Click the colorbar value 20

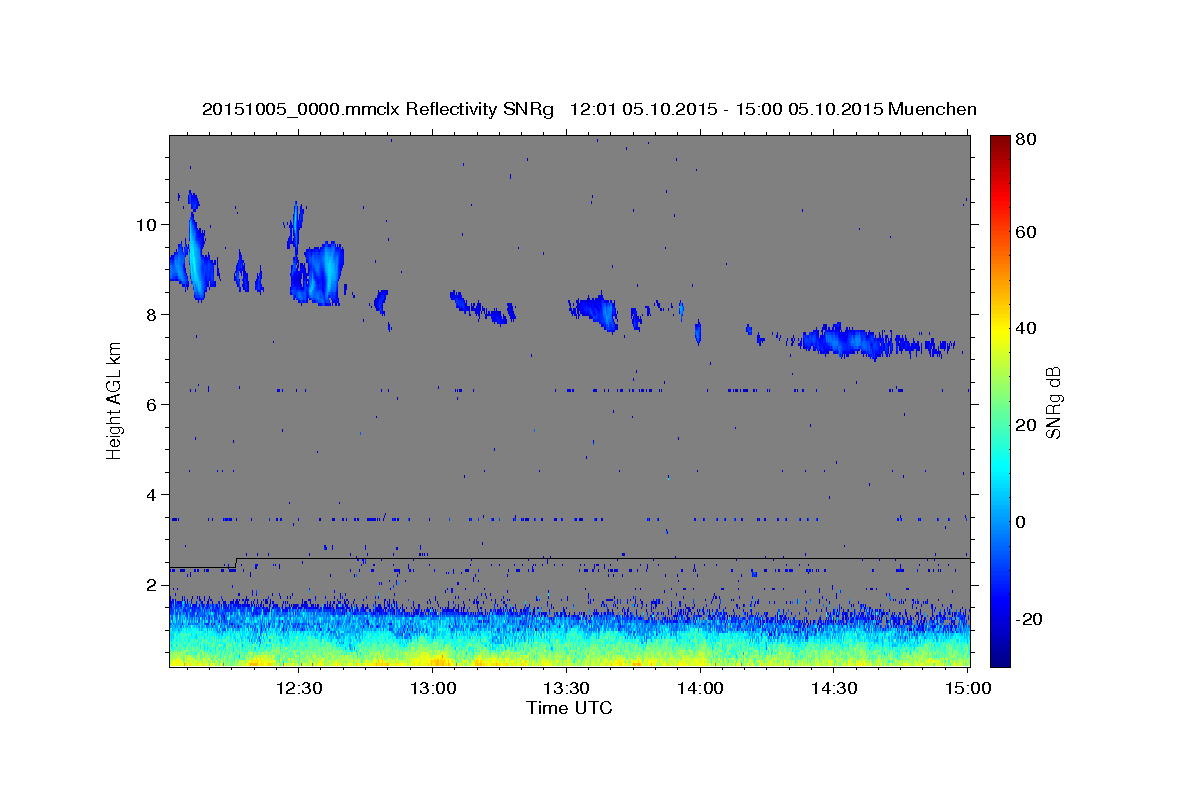[x=1025, y=425]
